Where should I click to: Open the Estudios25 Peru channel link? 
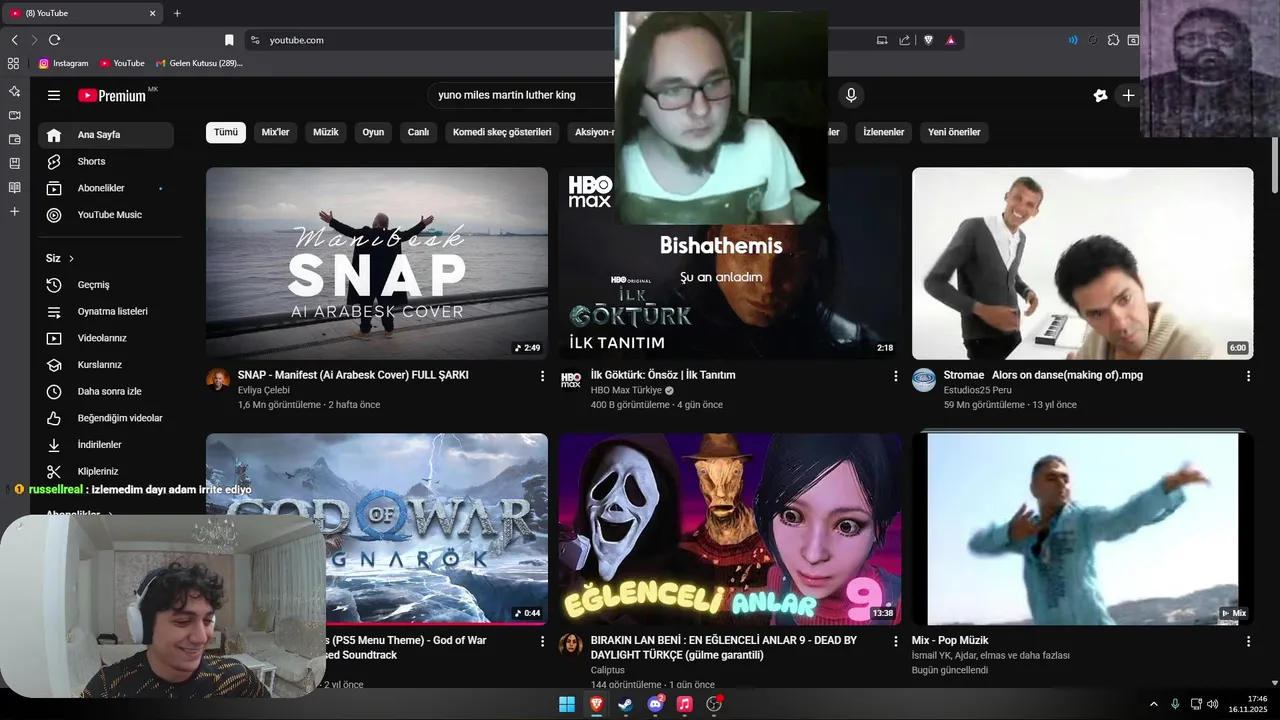[978, 390]
